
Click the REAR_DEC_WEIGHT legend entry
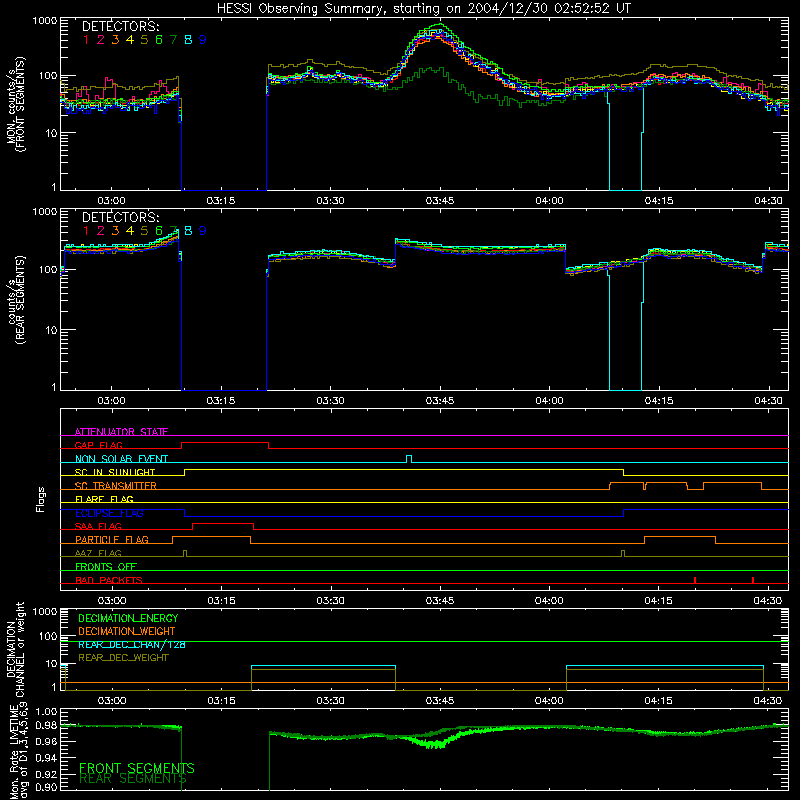(123, 658)
